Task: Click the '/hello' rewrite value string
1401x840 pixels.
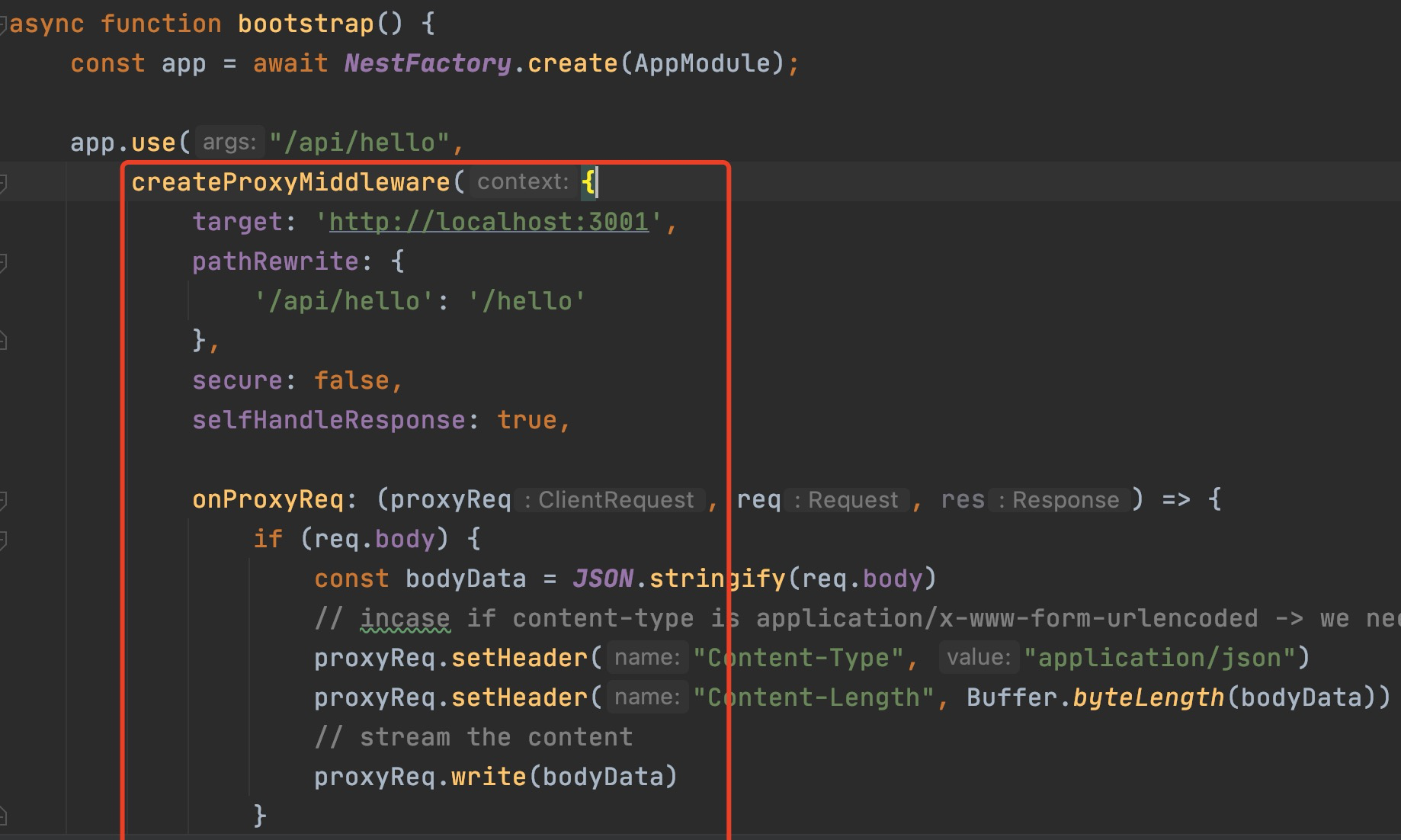Action: pos(527,301)
